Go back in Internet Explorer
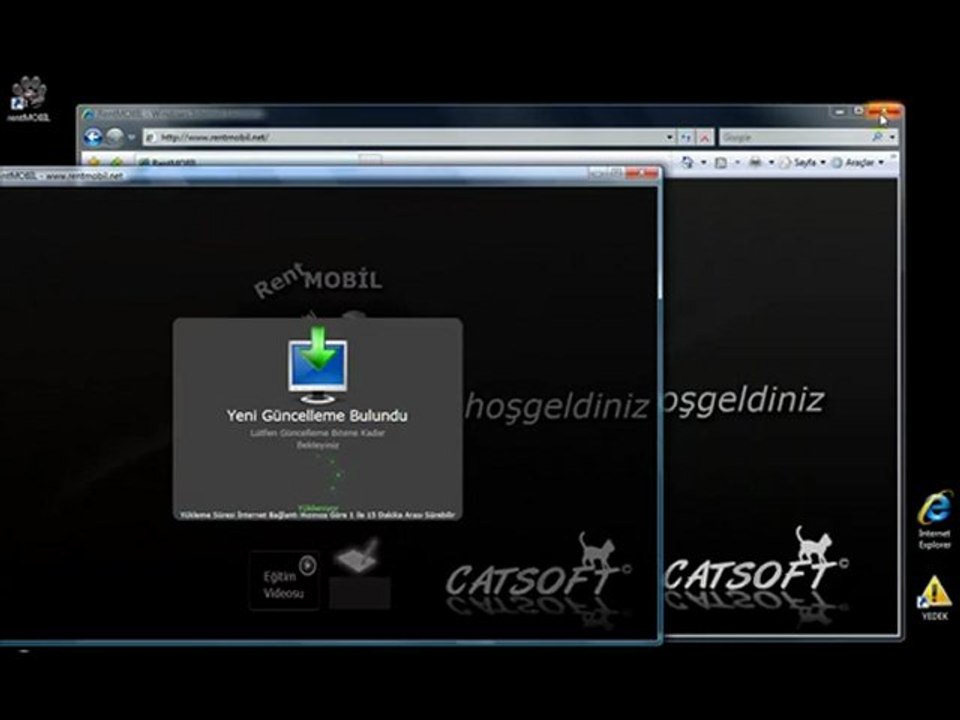This screenshot has width=960, height=720. coord(94,137)
